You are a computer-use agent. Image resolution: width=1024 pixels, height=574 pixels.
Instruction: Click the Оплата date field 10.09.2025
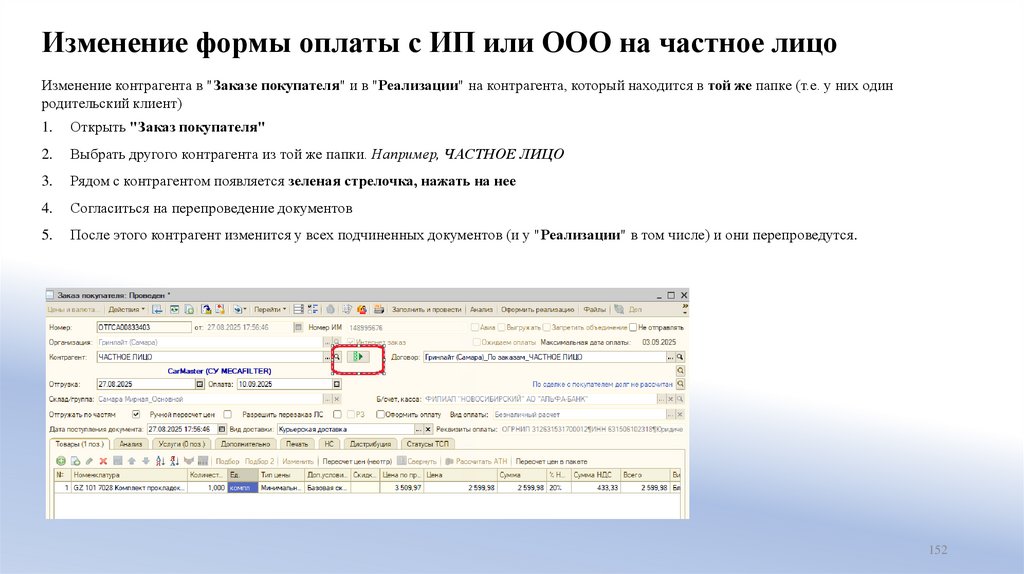285,384
